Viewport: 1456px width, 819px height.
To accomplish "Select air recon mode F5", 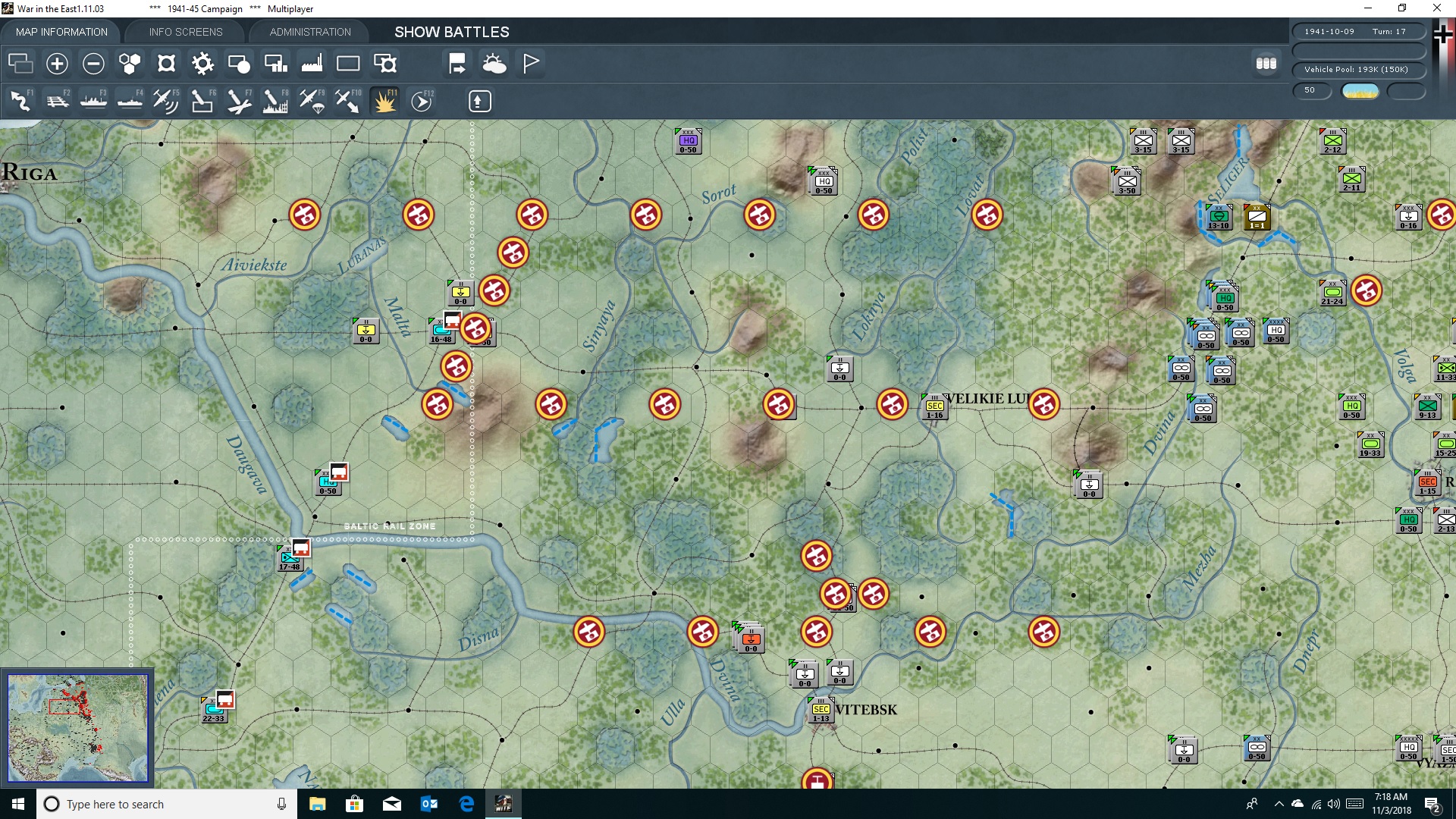I will 165,101.
